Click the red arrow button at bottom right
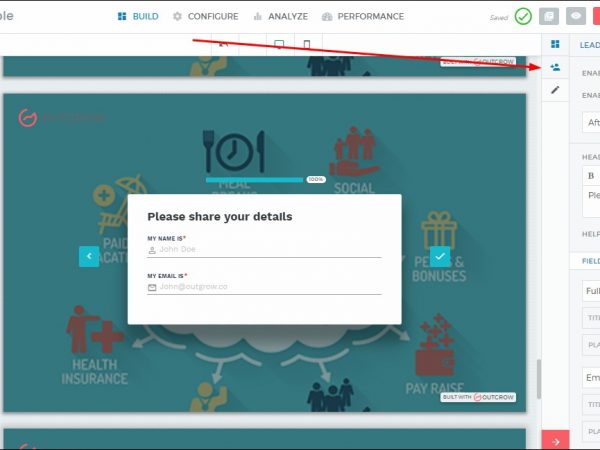 click(555, 440)
